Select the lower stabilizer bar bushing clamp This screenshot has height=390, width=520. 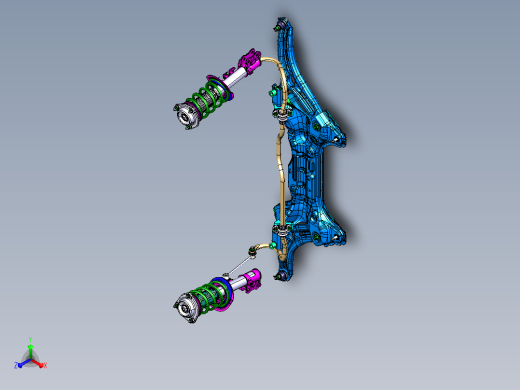coord(282,230)
